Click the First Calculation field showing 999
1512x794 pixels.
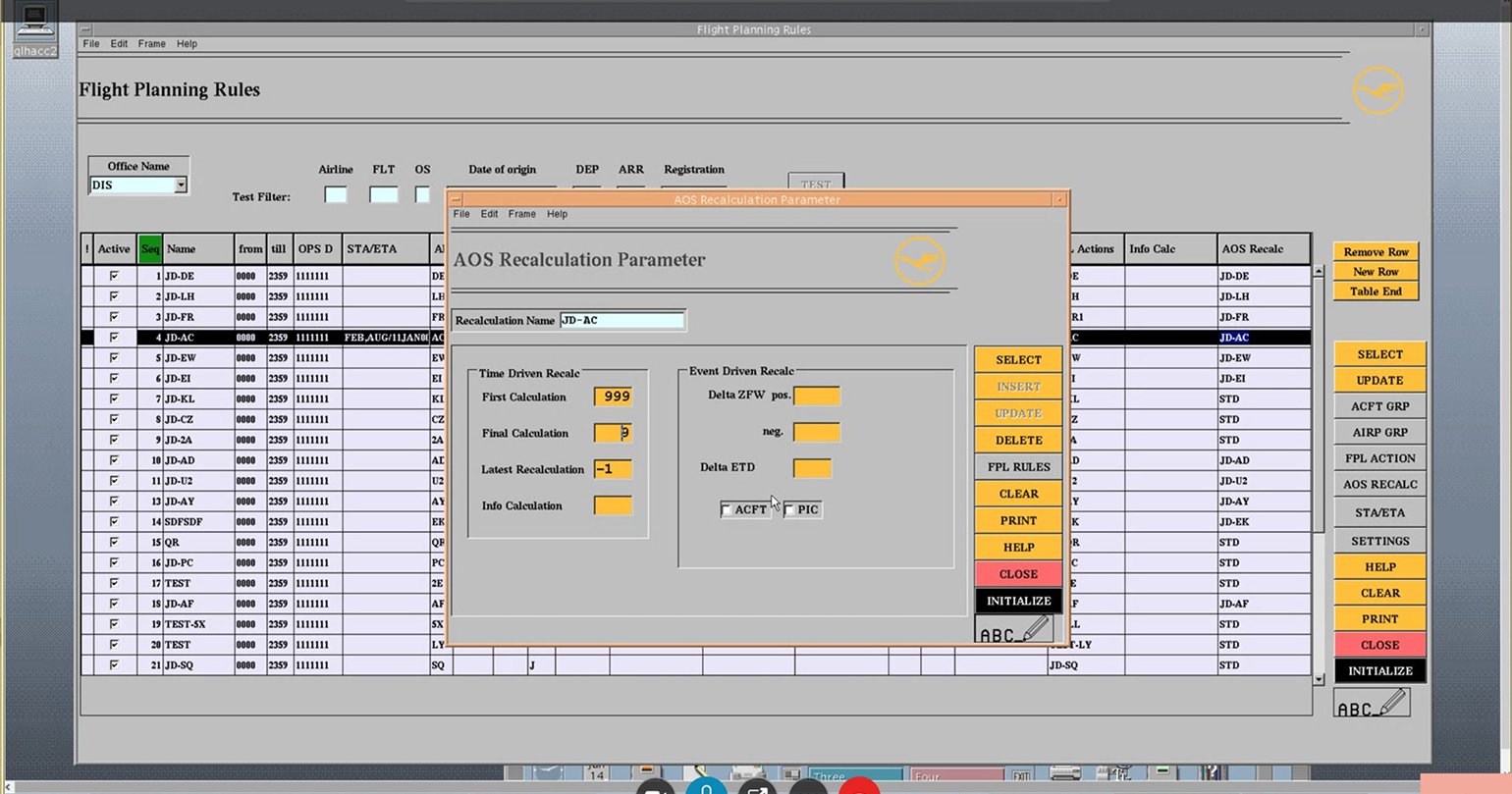pos(614,397)
